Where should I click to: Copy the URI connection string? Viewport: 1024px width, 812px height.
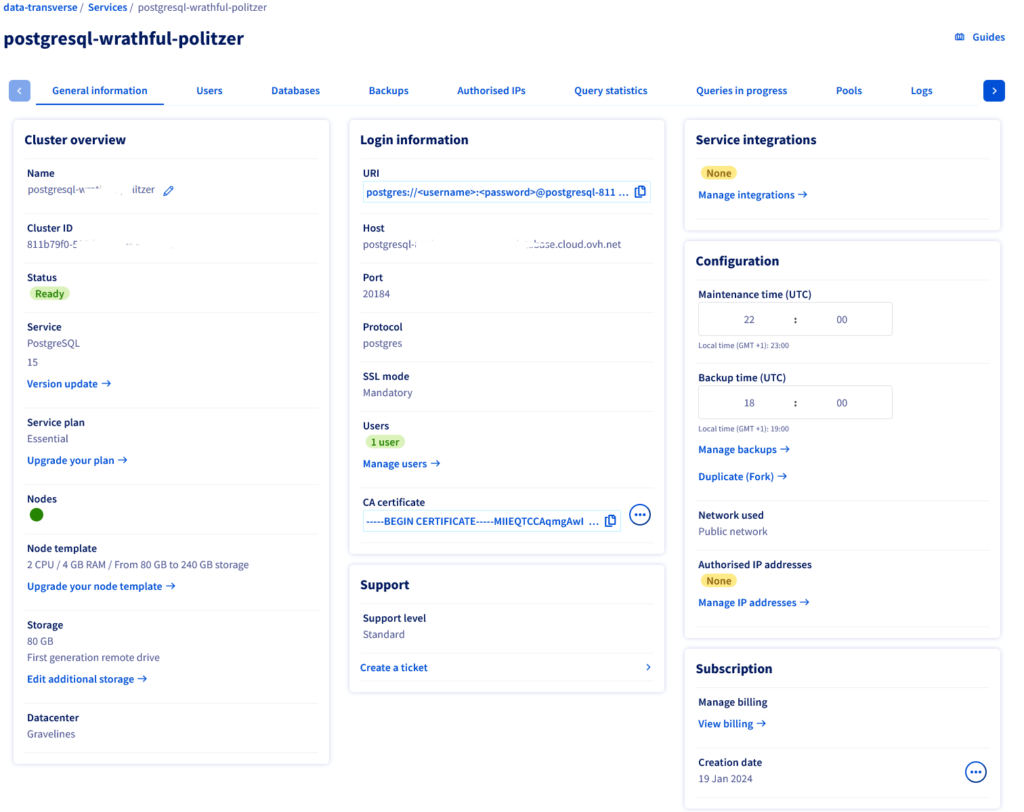coord(640,191)
